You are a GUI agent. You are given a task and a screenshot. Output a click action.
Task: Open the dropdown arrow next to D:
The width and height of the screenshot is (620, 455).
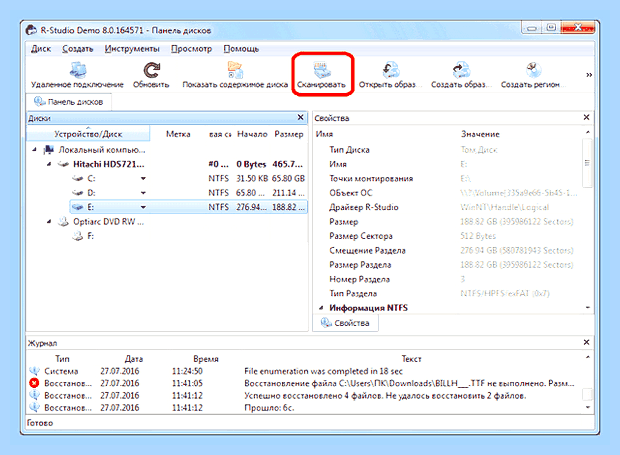pyautogui.click(x=143, y=193)
